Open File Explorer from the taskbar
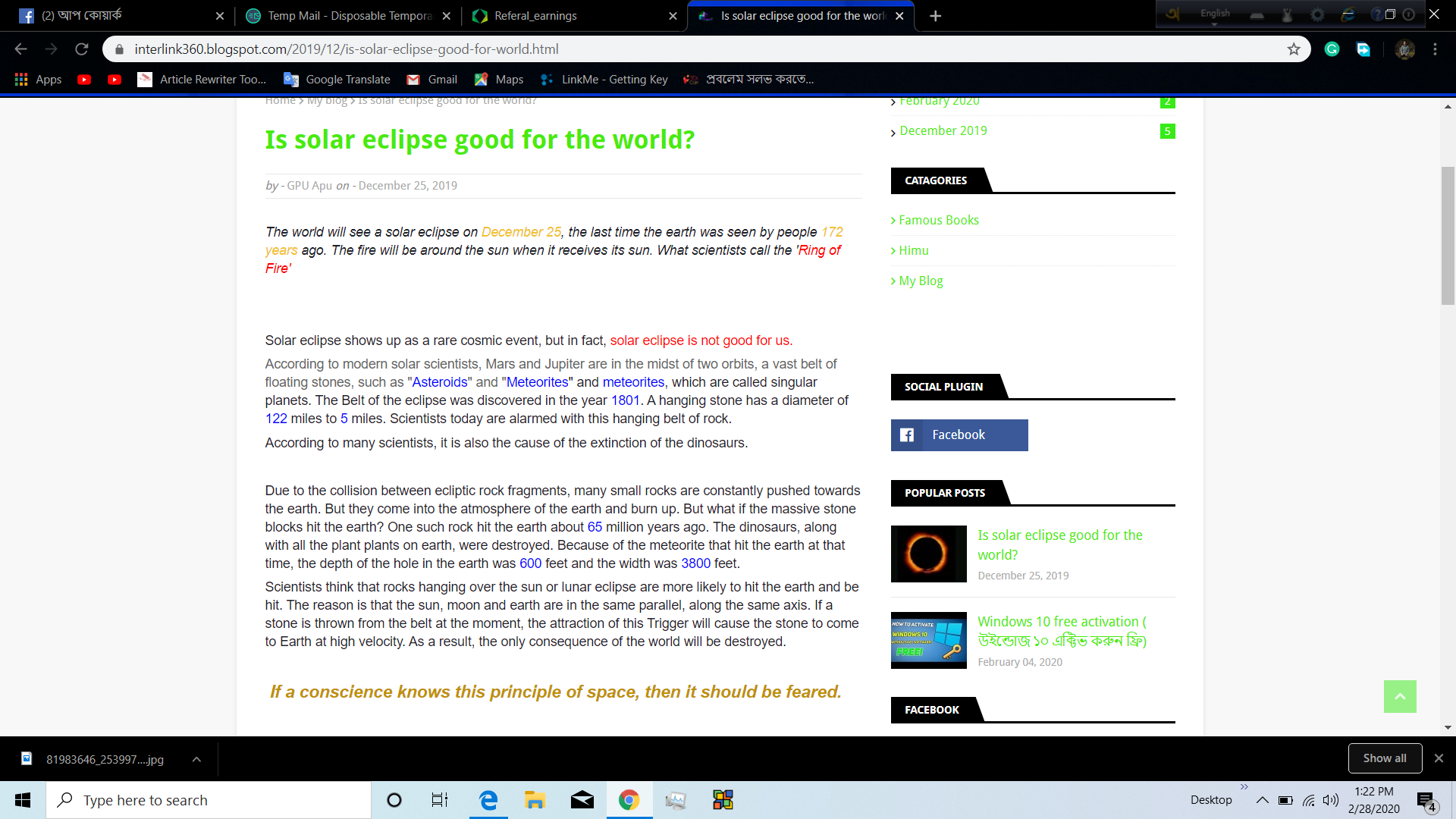The width and height of the screenshot is (1456, 819). (535, 800)
